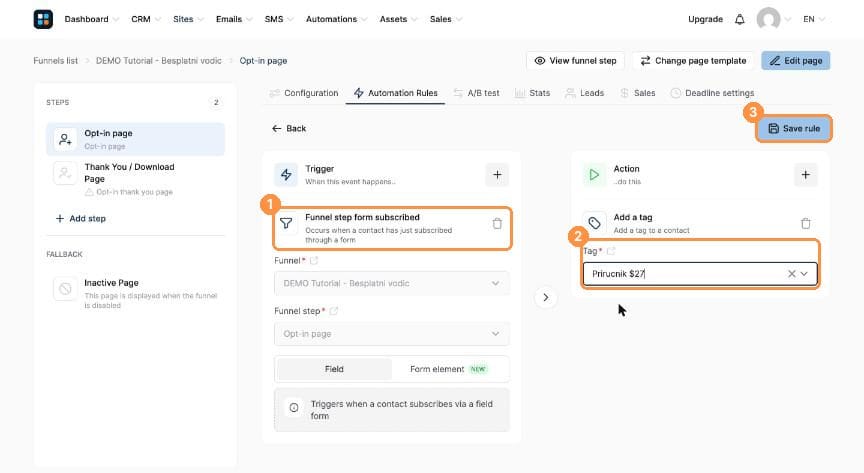
Task: Click the green Action play icon
Action: [594, 175]
